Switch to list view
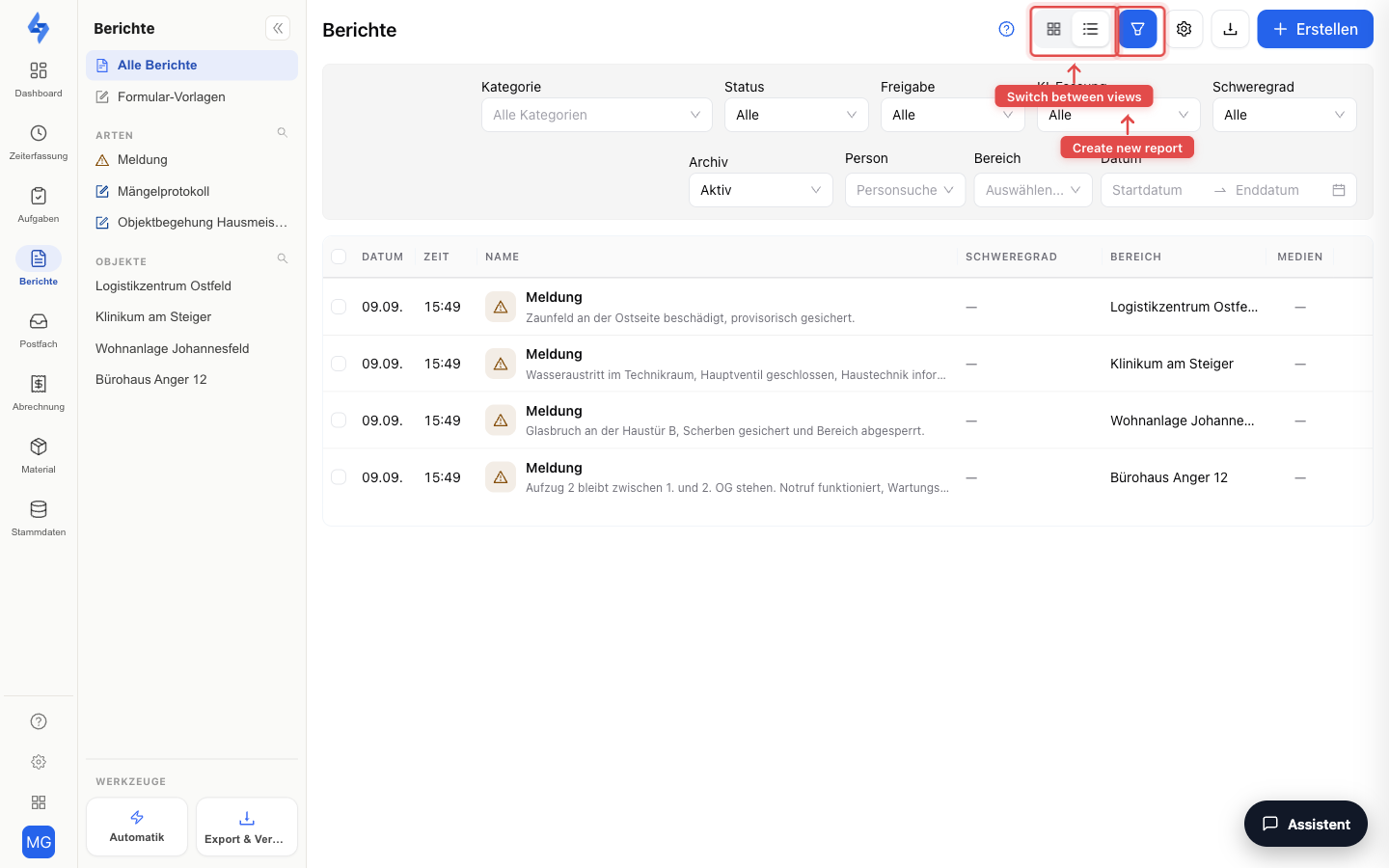Viewport: 1389px width, 868px height. click(1091, 29)
